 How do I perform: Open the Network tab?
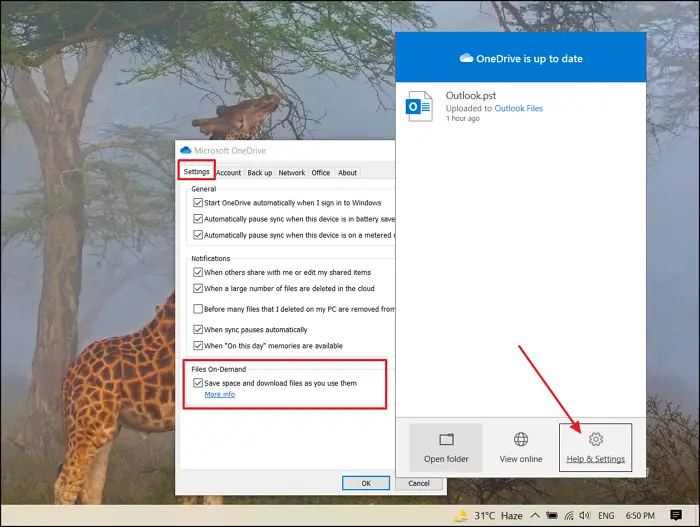292,173
